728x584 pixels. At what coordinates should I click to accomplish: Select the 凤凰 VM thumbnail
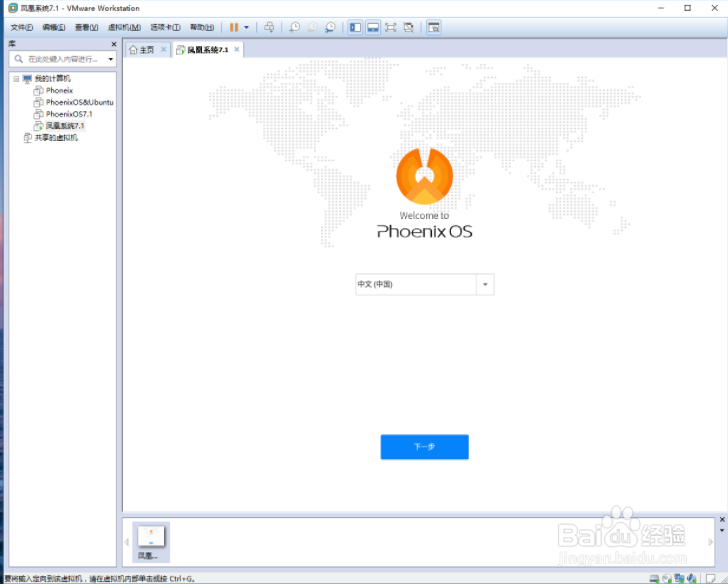pos(151,542)
